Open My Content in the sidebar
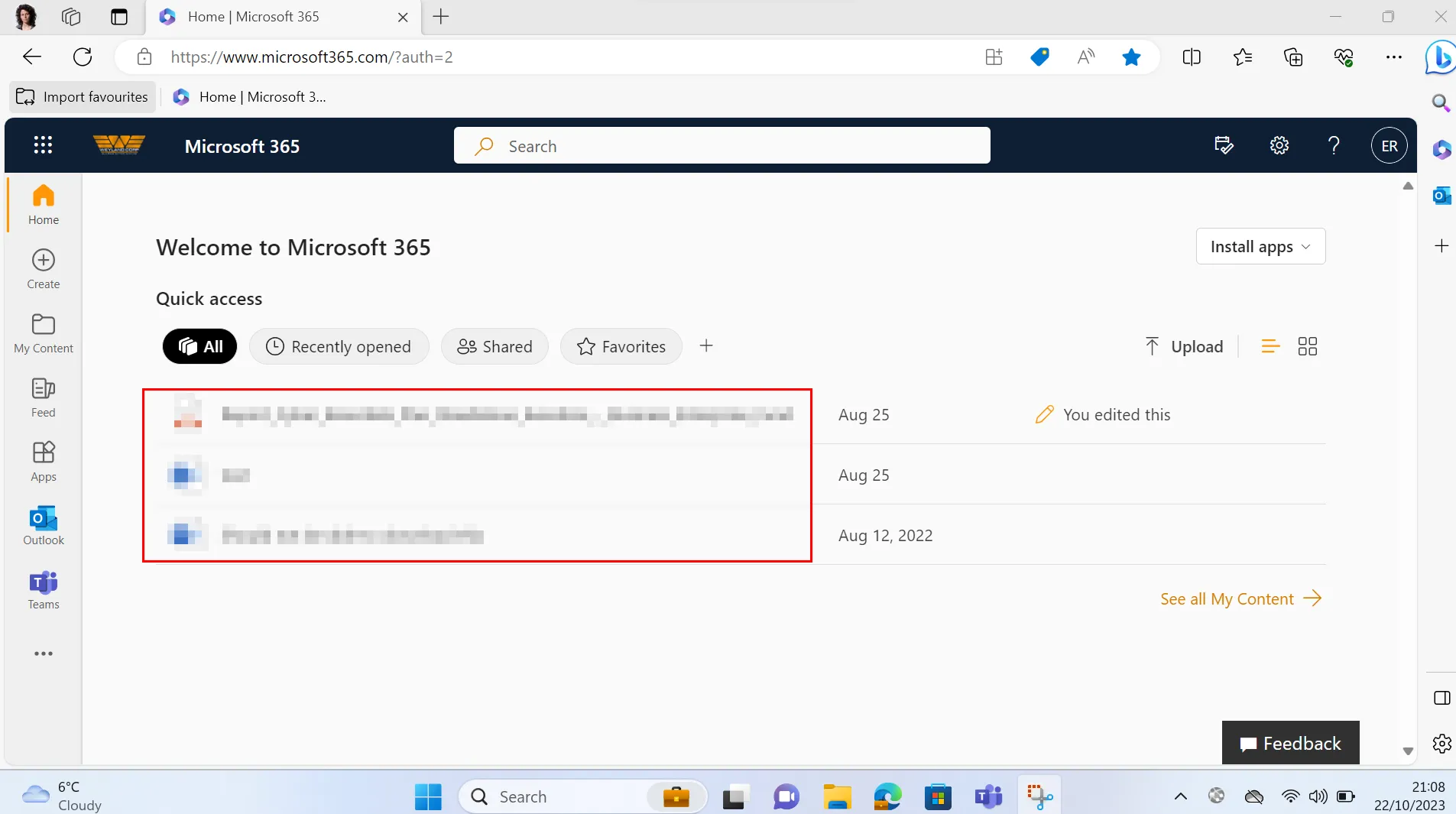Viewport: 1456px width, 814px height. pos(44,332)
